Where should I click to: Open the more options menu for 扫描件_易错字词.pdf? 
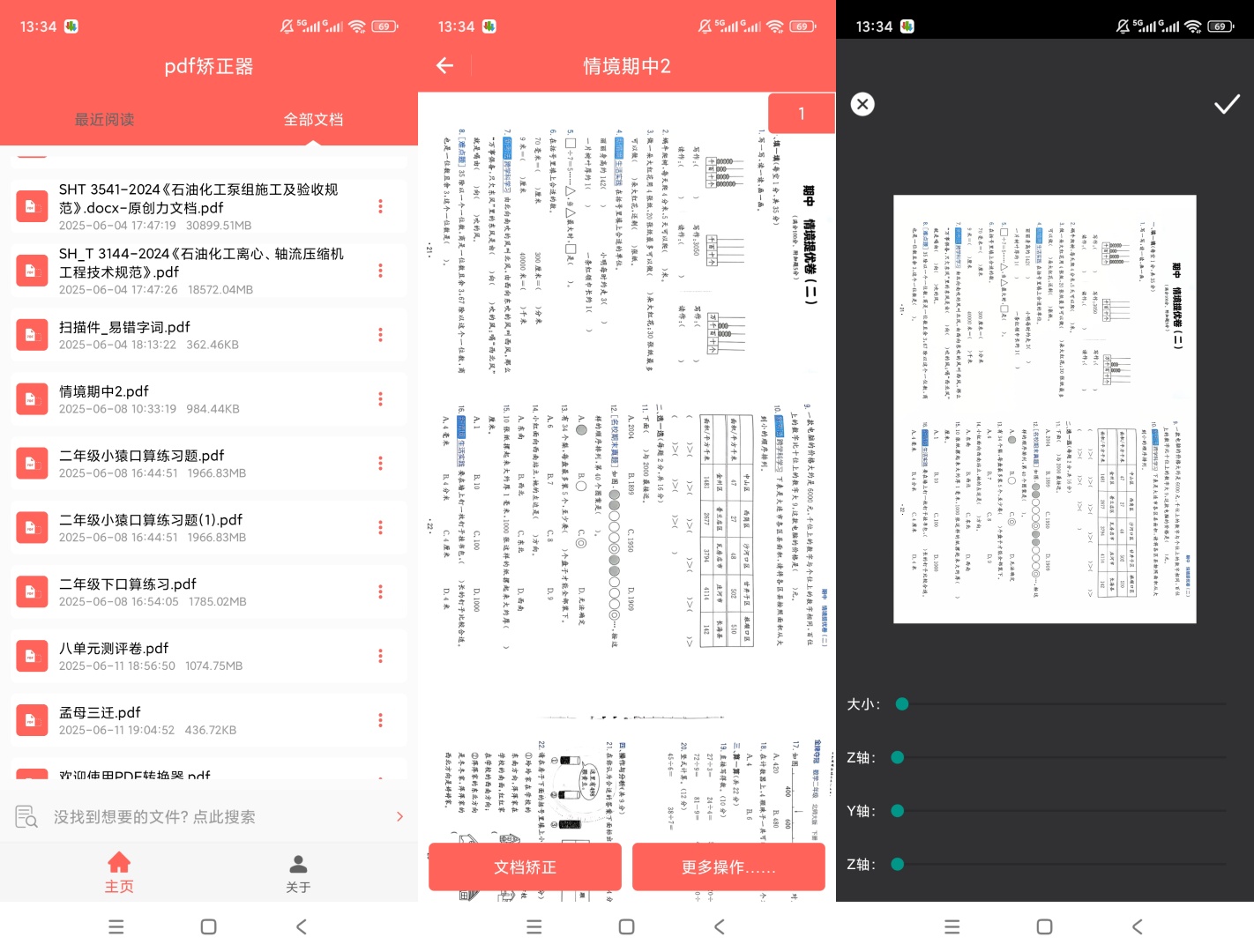point(380,335)
